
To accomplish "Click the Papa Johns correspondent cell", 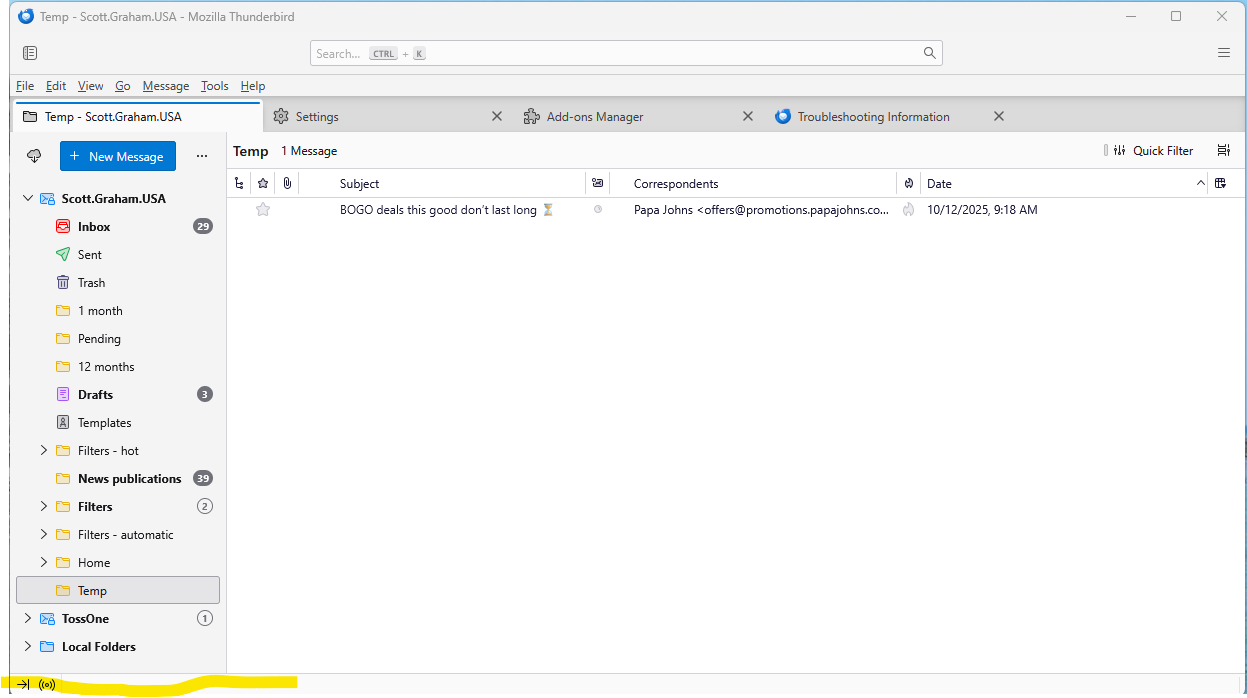I will point(761,210).
